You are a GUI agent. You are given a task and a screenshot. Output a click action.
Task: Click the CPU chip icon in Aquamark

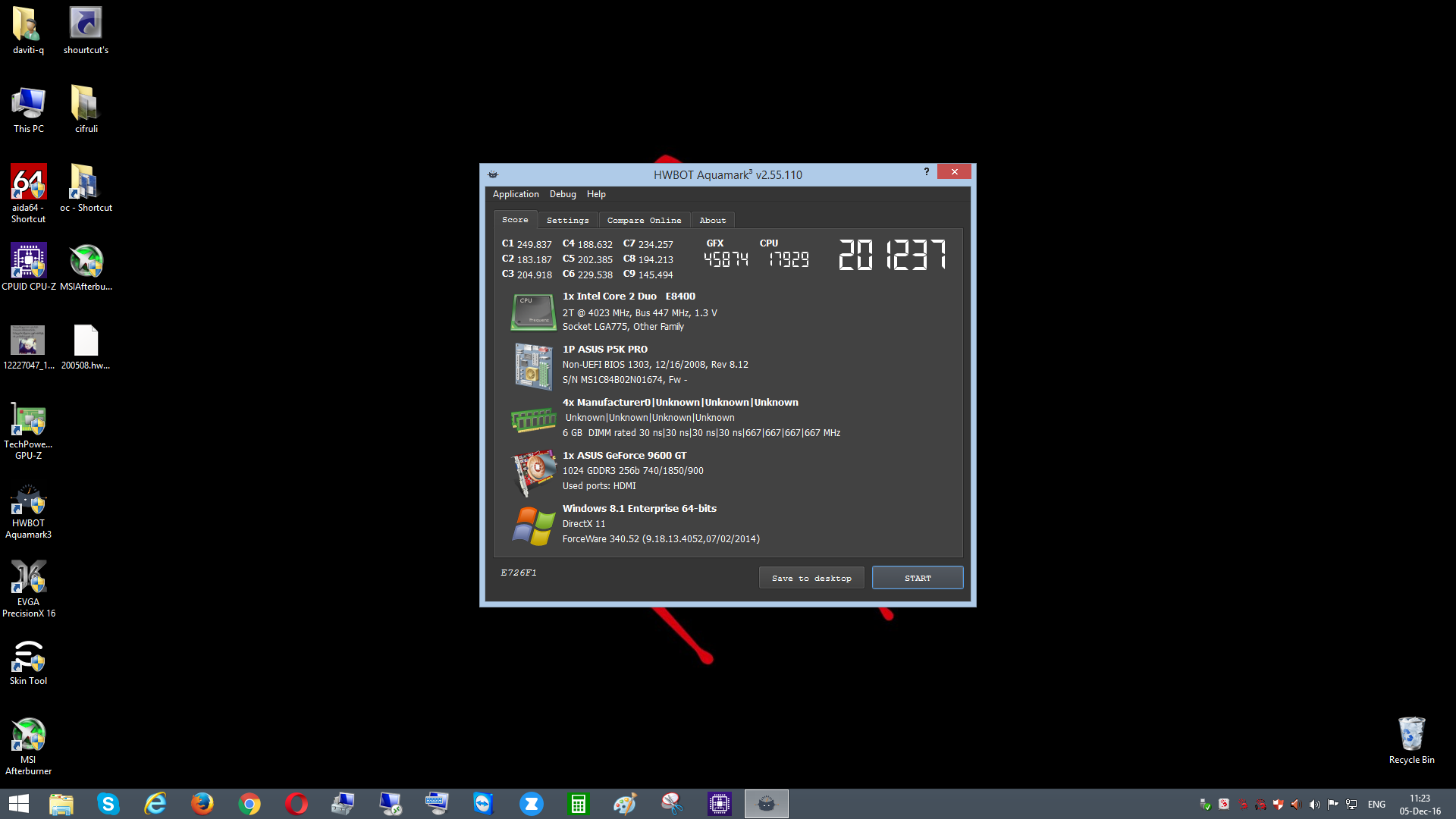pos(533,312)
